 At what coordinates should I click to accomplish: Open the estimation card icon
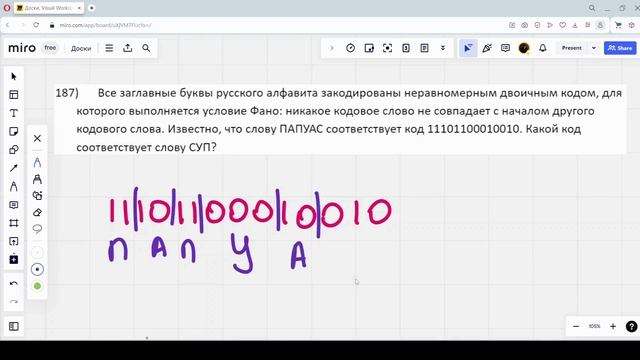point(406,48)
